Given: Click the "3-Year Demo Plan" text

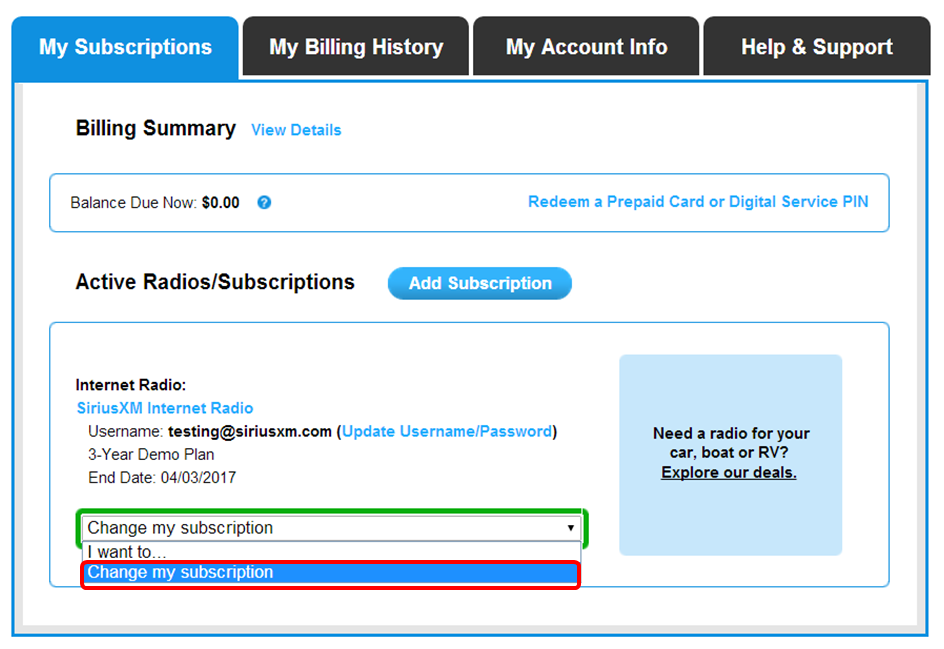Looking at the screenshot, I should pyautogui.click(x=151, y=455).
